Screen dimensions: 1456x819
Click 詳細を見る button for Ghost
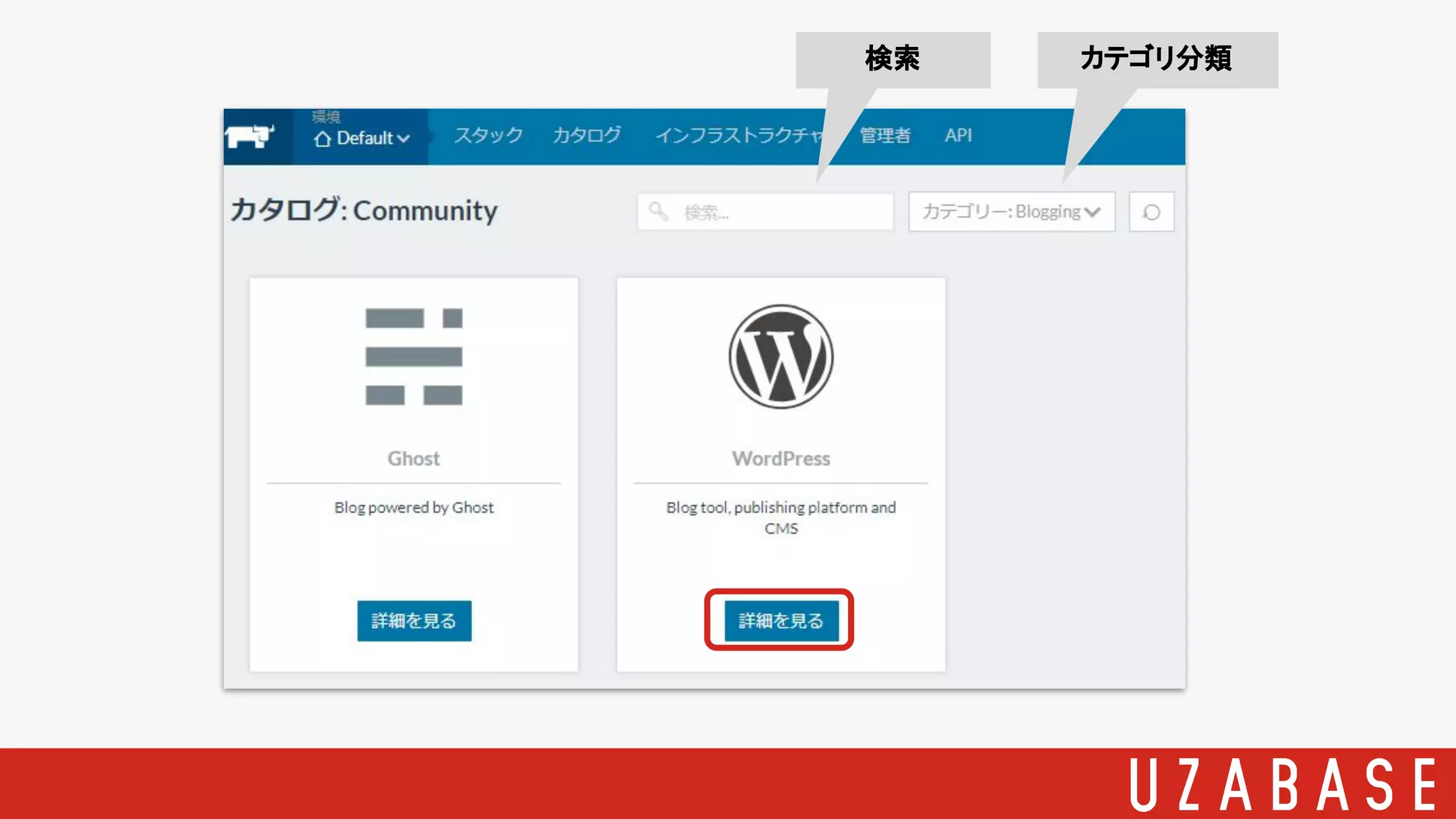[x=414, y=621]
